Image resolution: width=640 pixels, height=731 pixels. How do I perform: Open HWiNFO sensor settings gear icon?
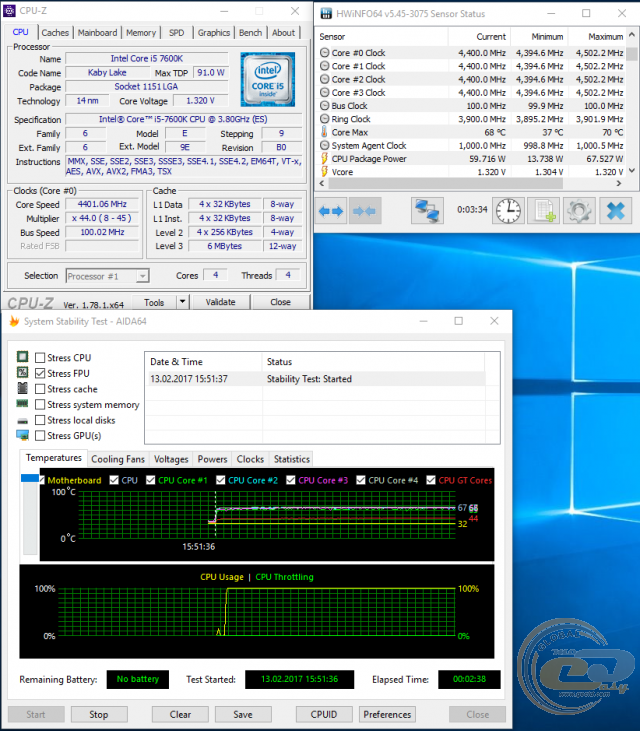[579, 211]
